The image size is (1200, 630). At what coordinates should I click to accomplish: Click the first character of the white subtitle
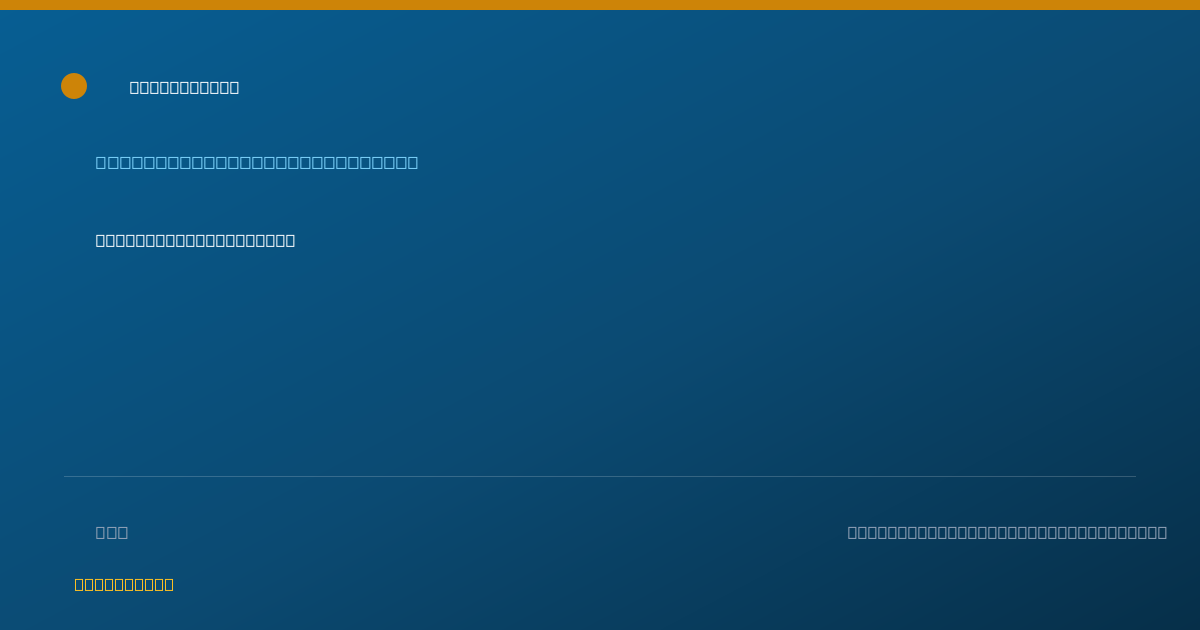(x=101, y=240)
